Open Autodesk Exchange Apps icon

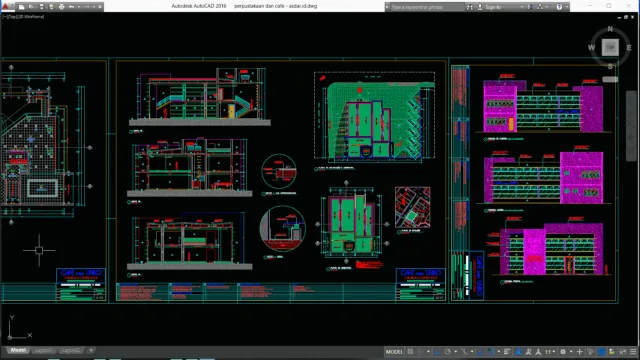pyautogui.click(x=530, y=7)
